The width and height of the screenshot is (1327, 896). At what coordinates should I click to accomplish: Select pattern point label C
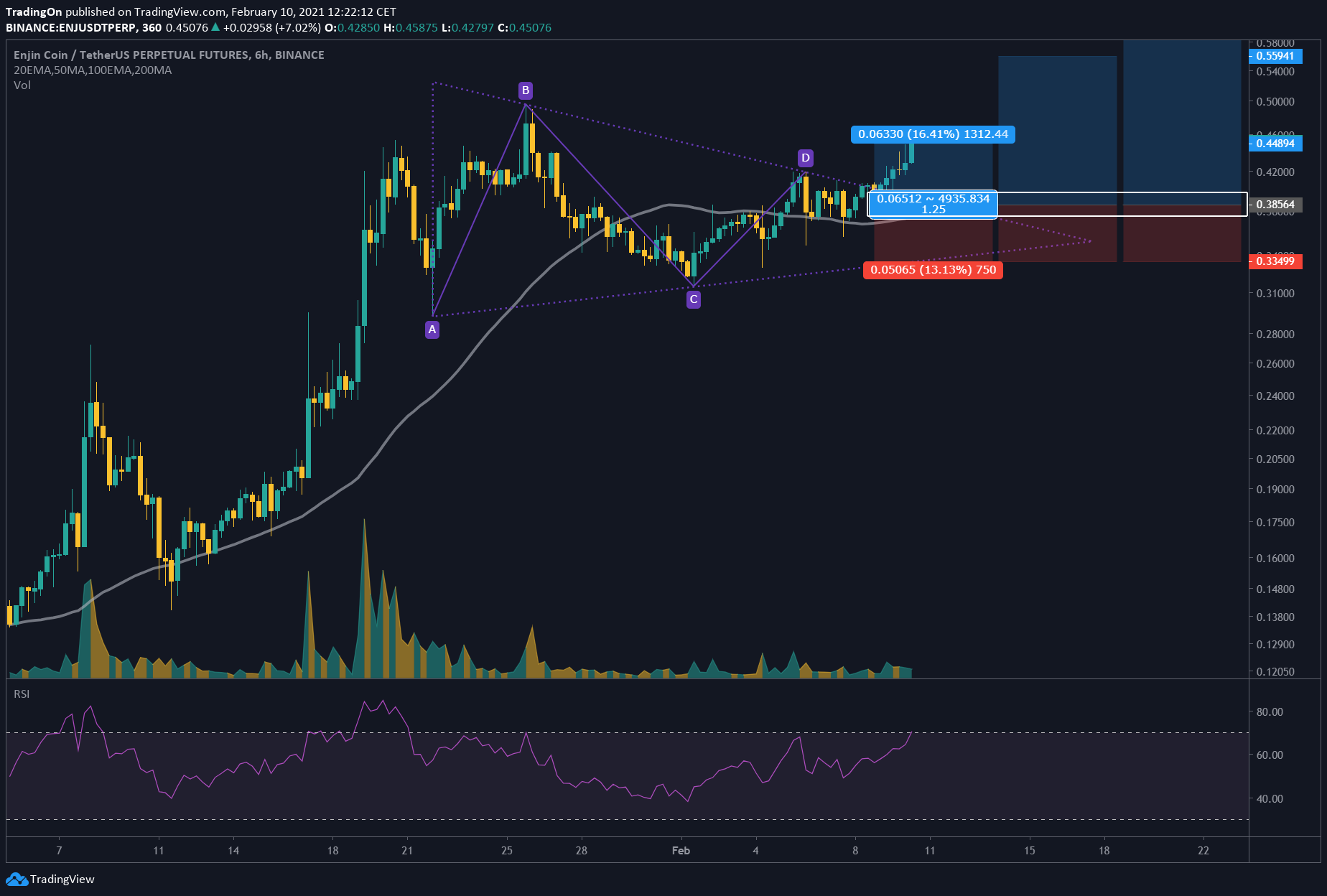pos(694,299)
